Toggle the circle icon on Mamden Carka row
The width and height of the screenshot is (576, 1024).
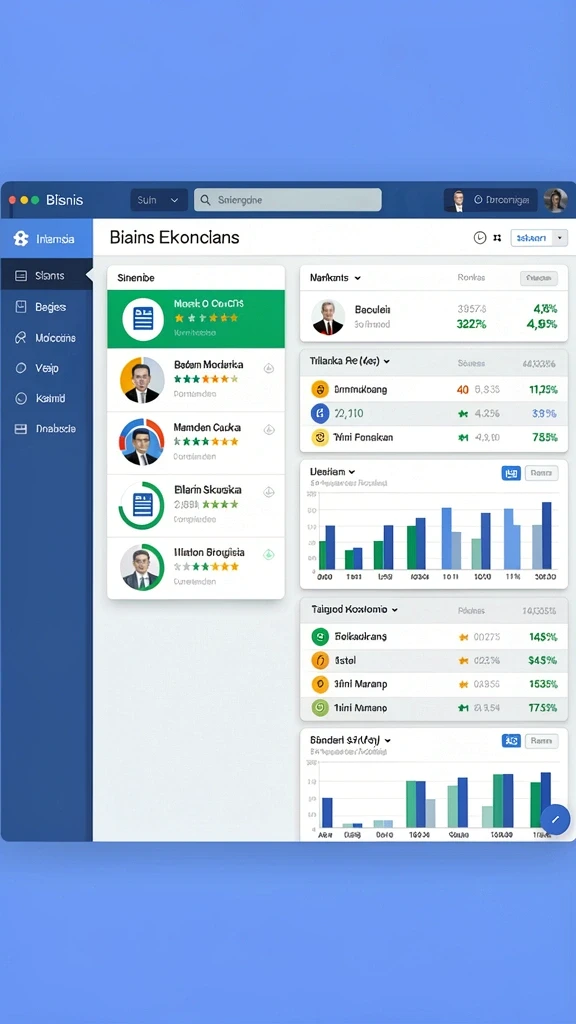(268, 430)
